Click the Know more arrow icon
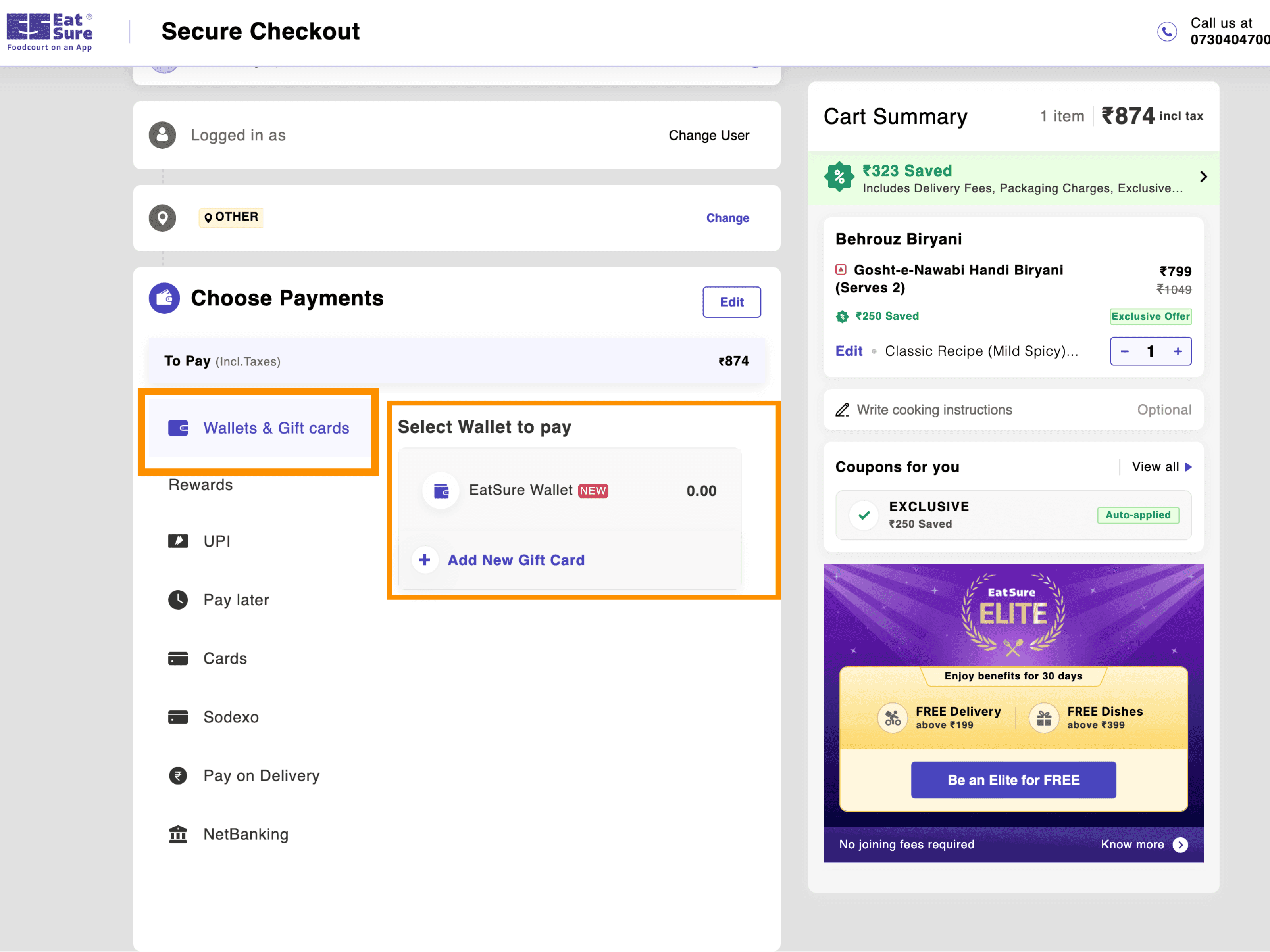Viewport: 1270px width, 952px height. 1180,844
